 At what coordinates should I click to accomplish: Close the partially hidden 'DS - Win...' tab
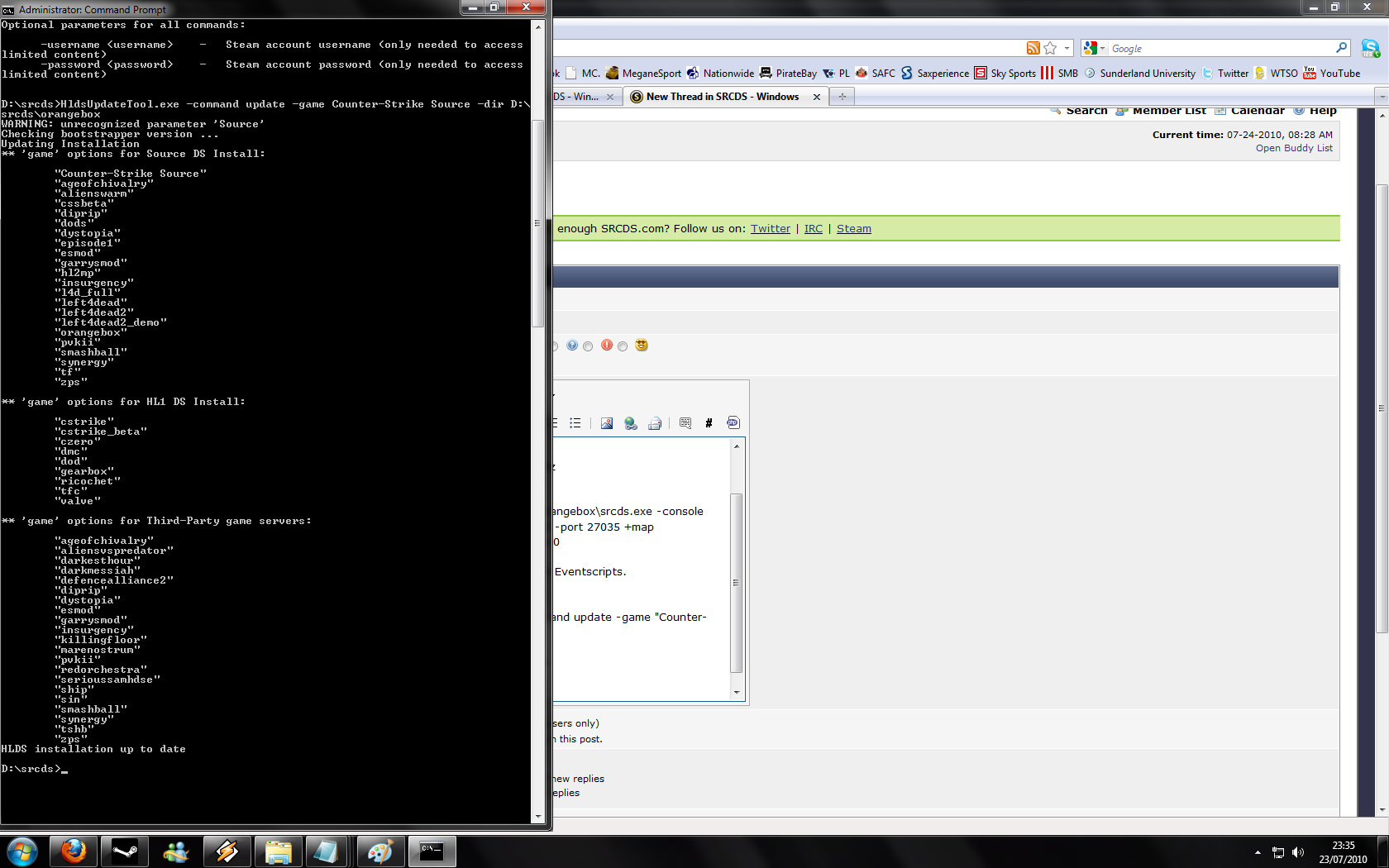point(610,97)
